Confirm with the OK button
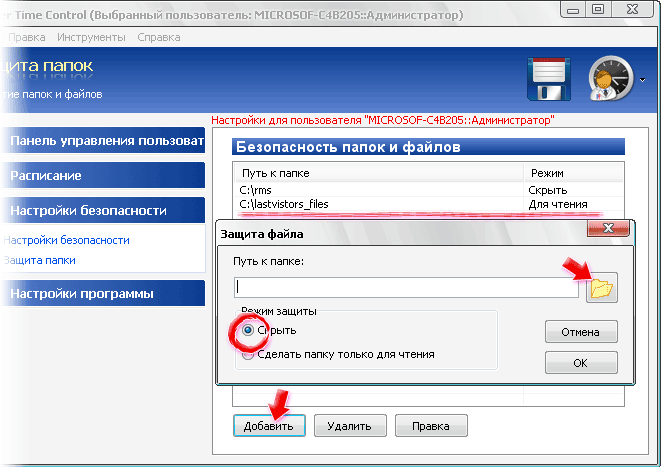Screen dimensions: 661x468 click(581, 363)
